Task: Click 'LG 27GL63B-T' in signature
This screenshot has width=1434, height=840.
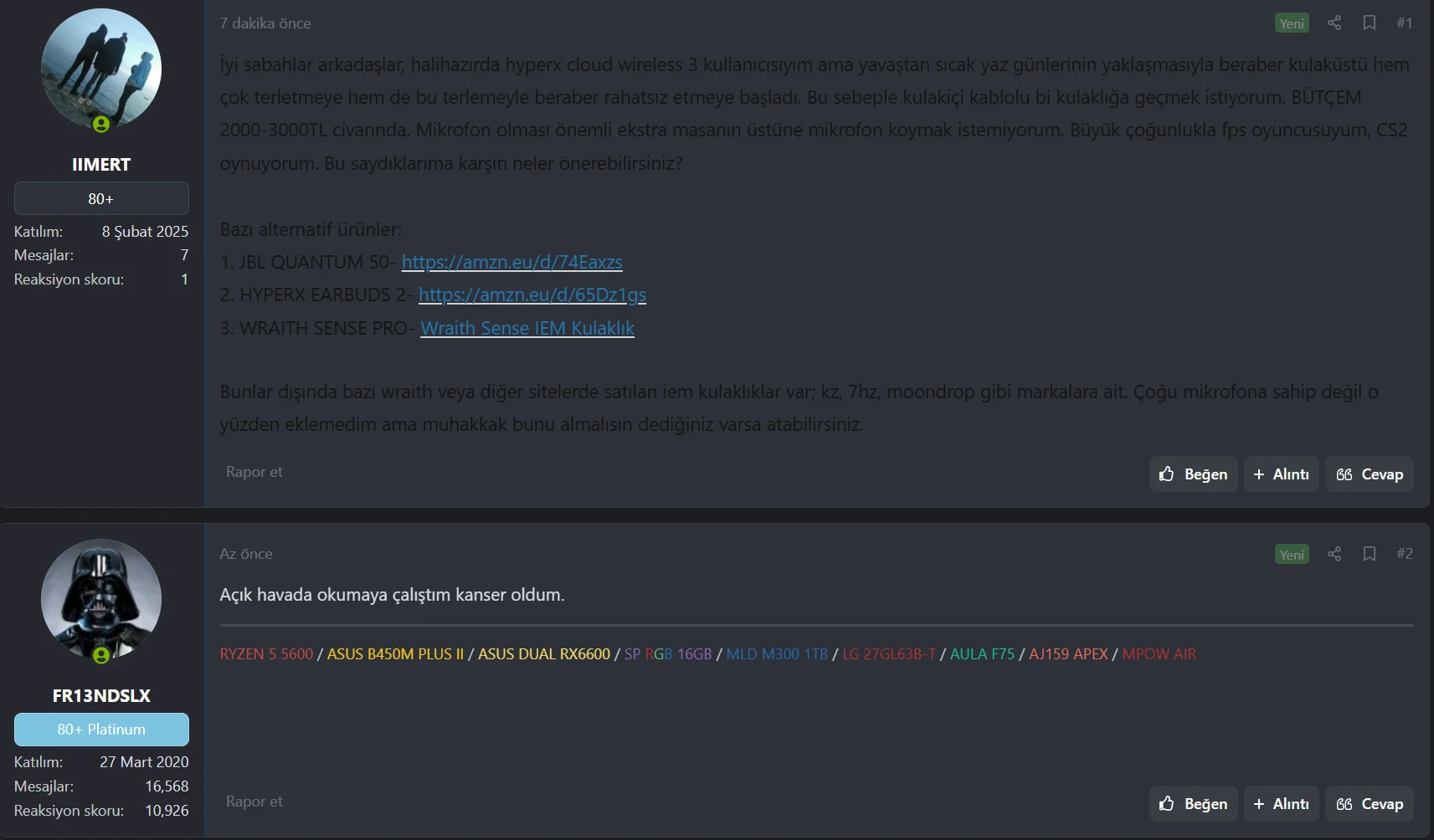Action: point(889,654)
